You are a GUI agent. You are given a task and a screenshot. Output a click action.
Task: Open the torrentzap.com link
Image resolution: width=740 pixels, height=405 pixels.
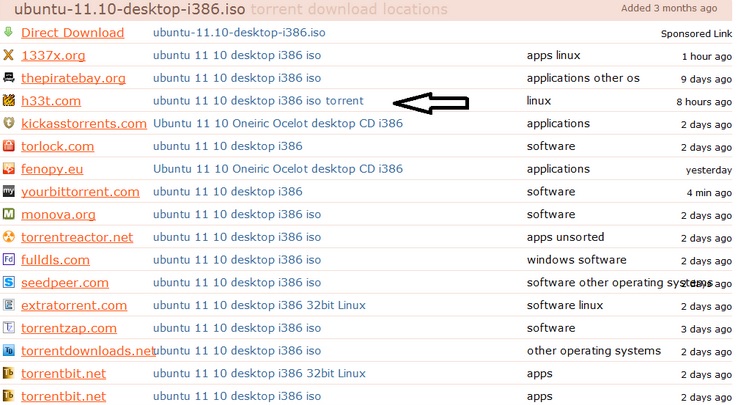pos(69,328)
